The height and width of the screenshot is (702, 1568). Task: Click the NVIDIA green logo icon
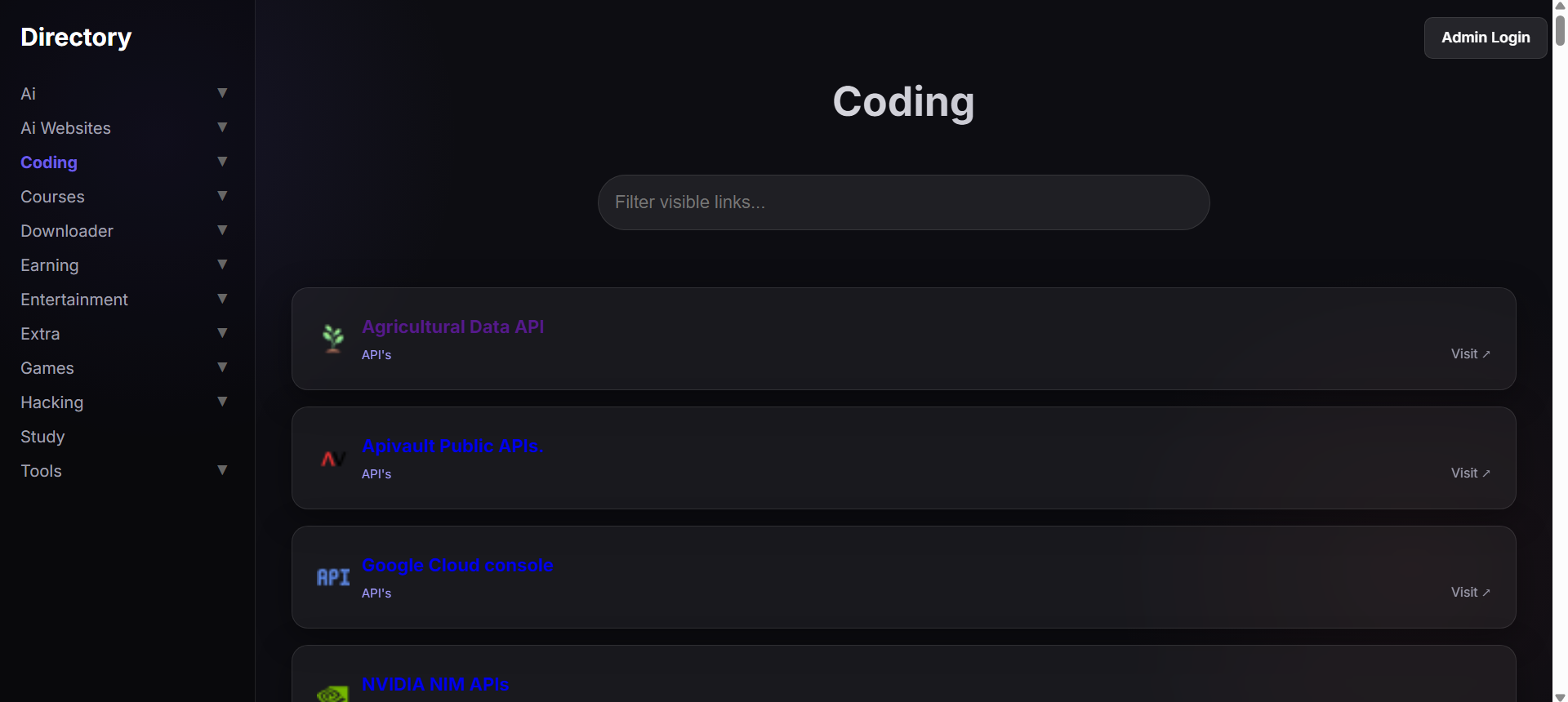(x=333, y=694)
